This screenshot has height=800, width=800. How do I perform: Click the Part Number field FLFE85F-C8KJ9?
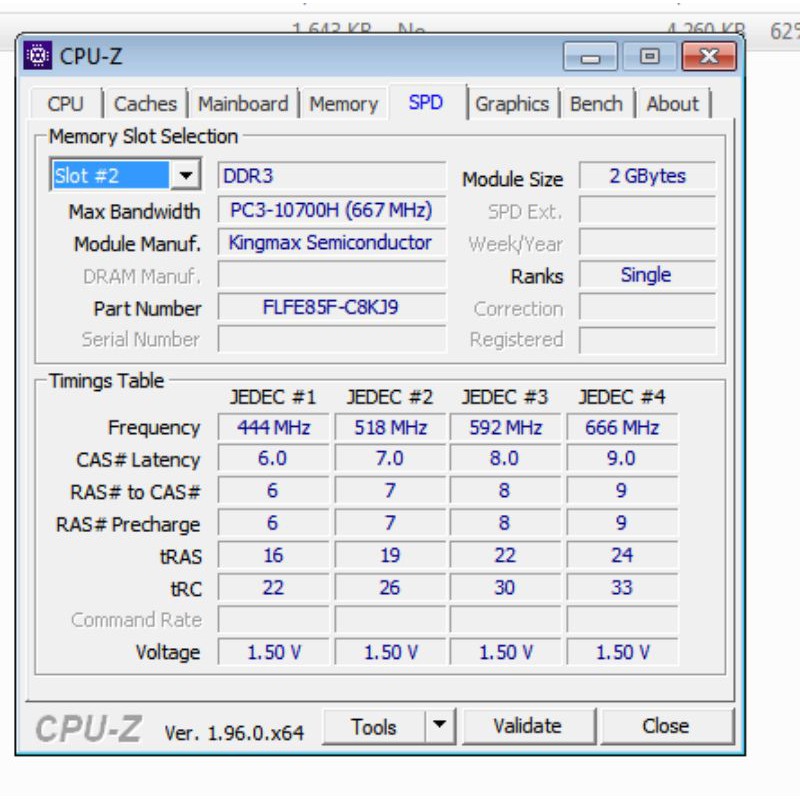(331, 308)
